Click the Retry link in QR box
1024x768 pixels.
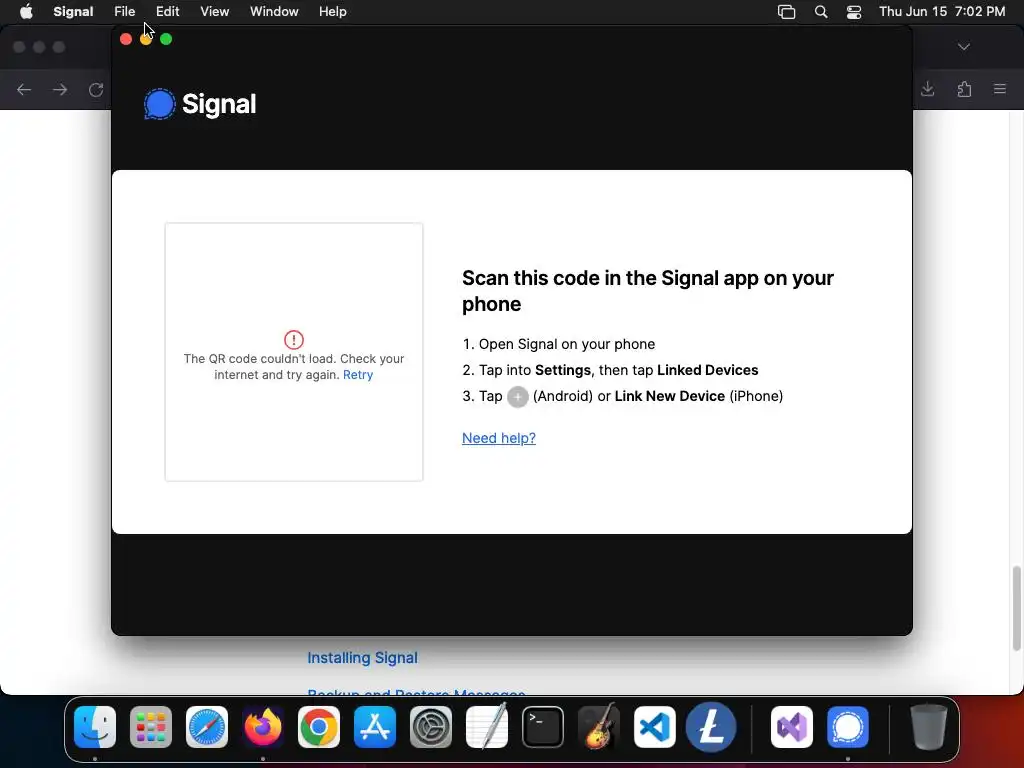coord(358,375)
